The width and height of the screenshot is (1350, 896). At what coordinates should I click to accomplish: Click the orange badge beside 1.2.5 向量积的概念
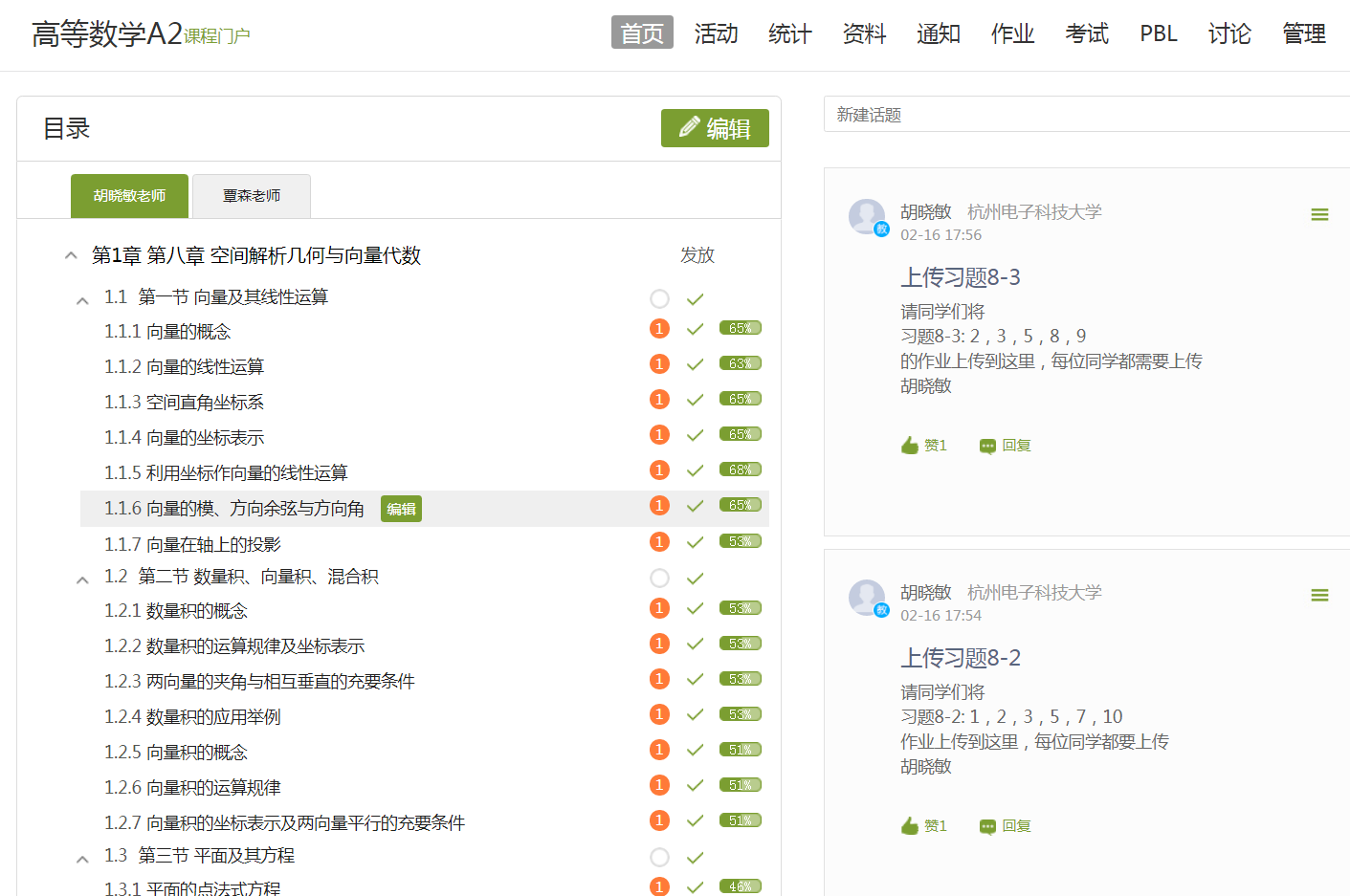click(659, 750)
